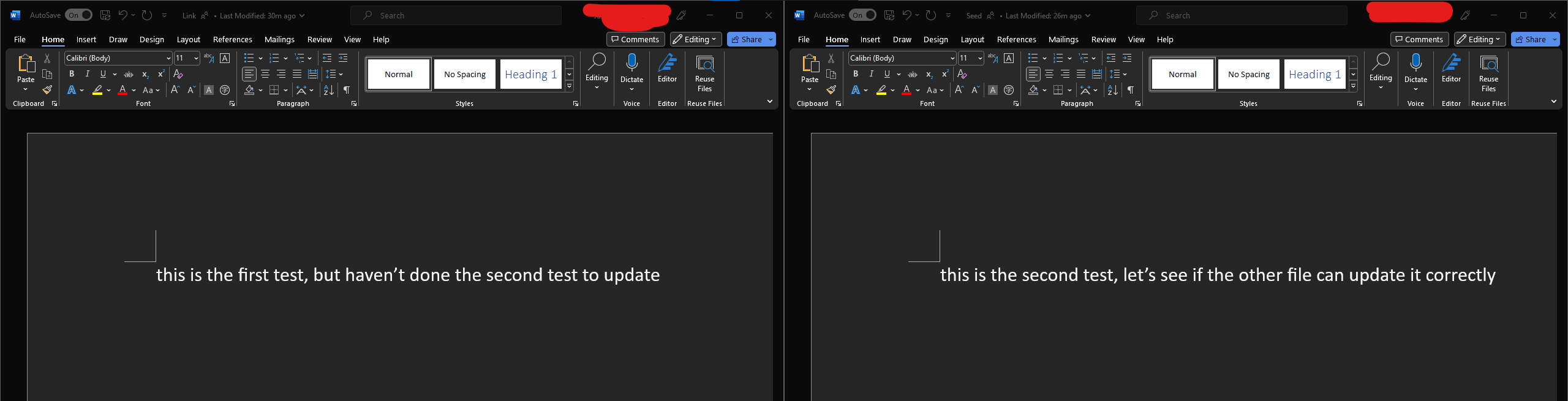Click the Save icon in Link title bar
Image resolution: width=1568 pixels, height=401 pixels.
(x=105, y=15)
